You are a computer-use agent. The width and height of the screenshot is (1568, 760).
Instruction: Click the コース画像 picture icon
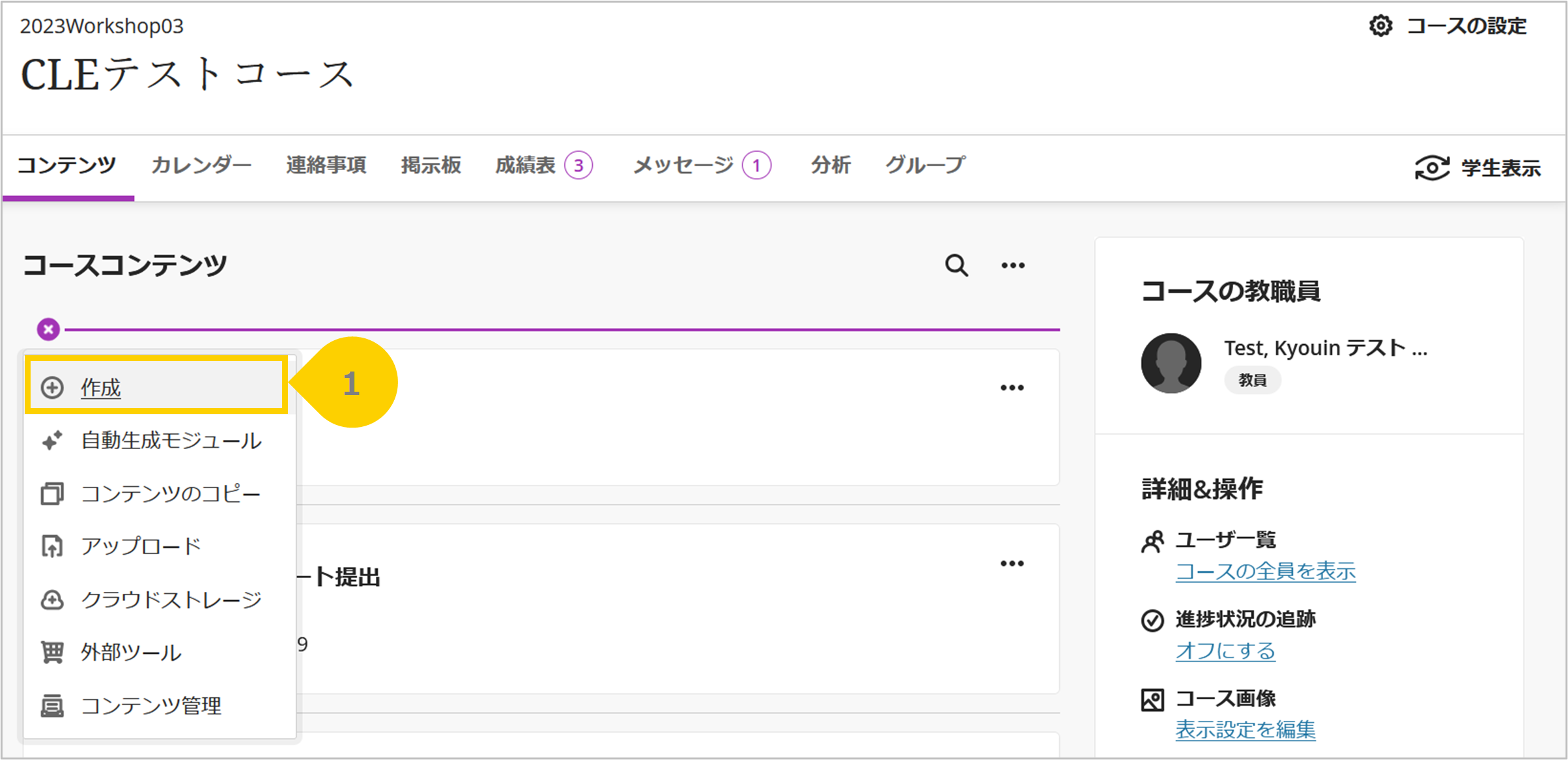coord(1152,700)
